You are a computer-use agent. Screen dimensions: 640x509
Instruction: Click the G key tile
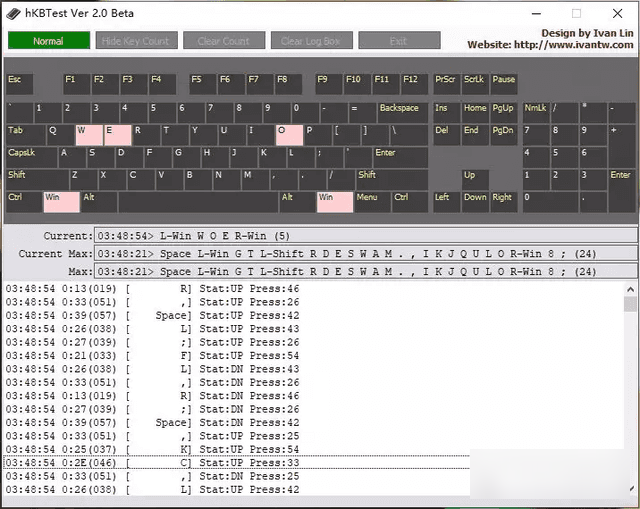point(186,158)
